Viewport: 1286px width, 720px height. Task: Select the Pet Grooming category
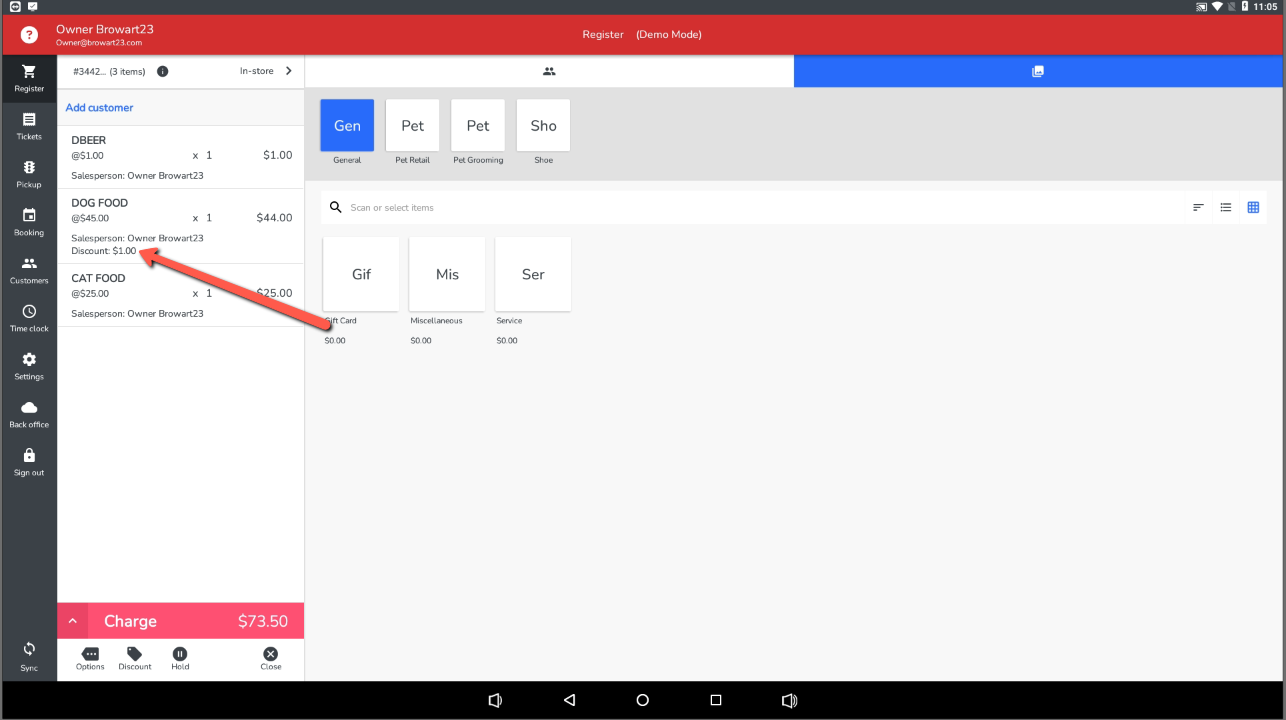click(x=478, y=126)
